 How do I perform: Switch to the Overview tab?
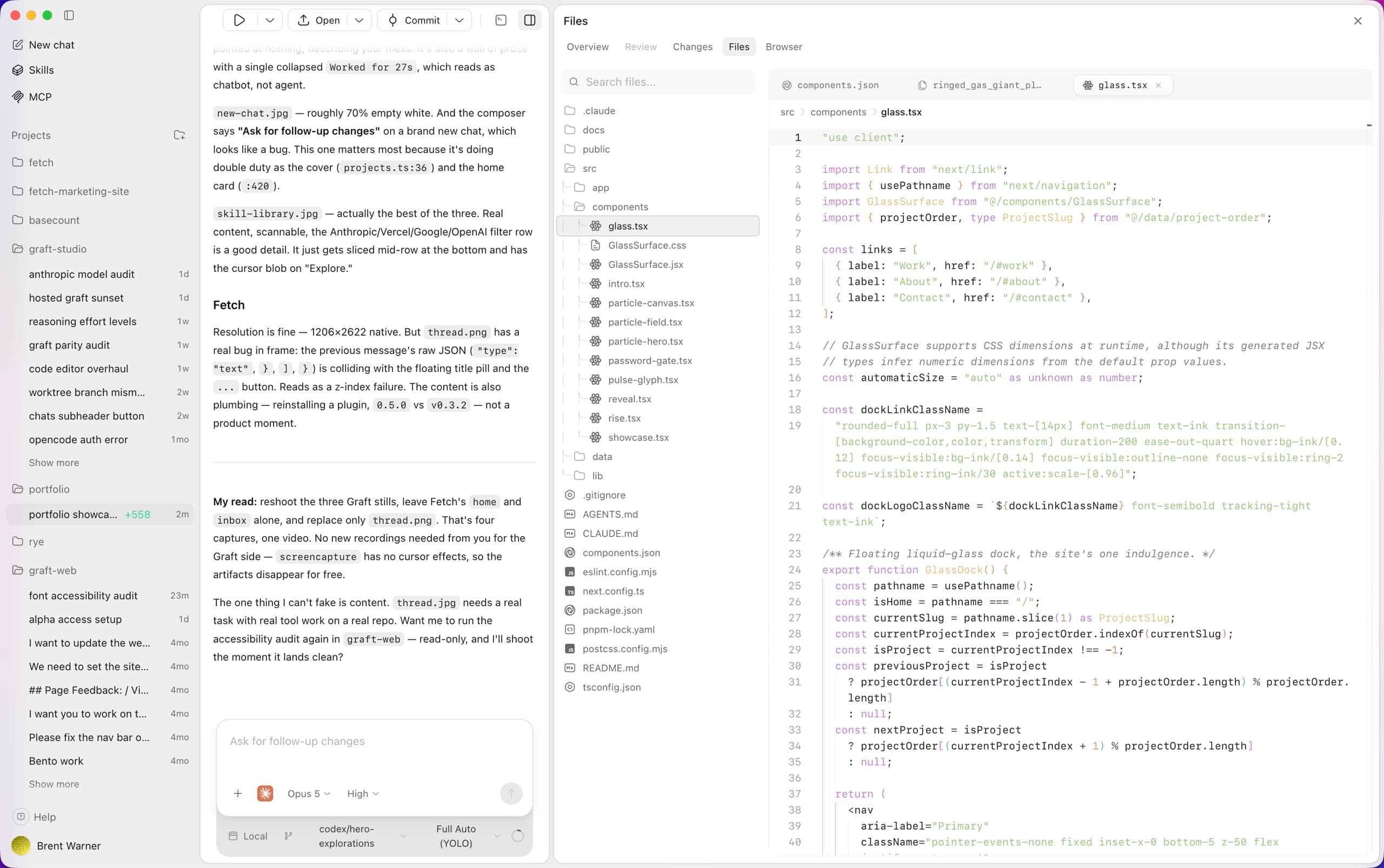click(x=588, y=46)
